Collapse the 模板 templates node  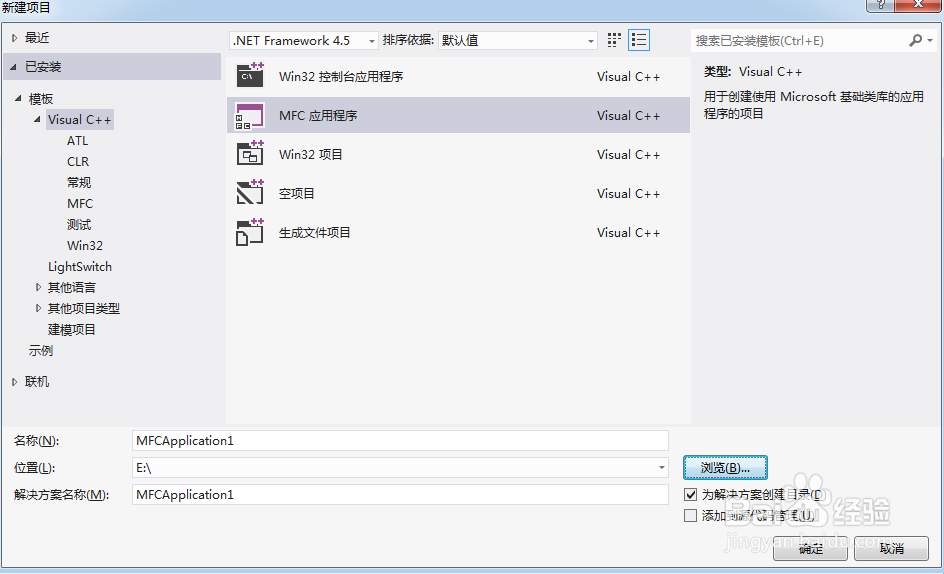coord(19,98)
